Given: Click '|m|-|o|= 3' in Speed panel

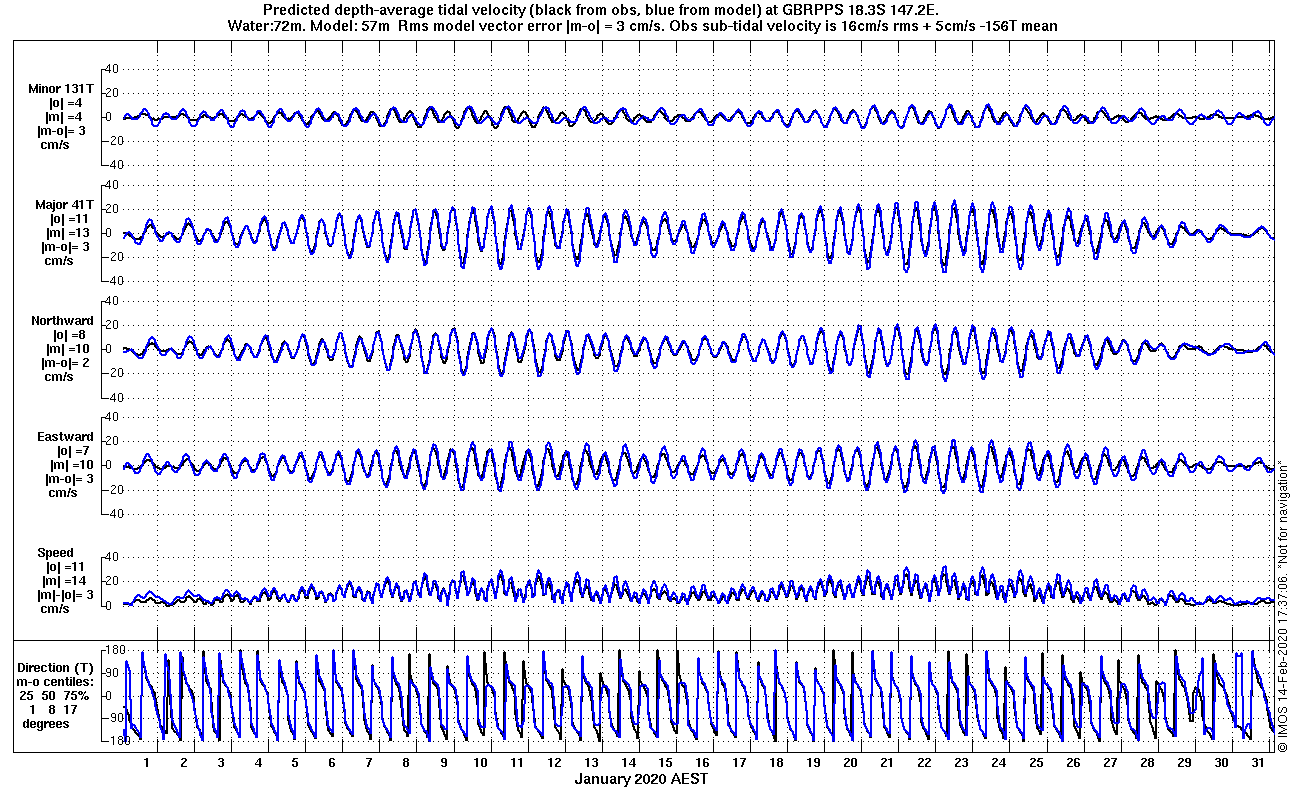Looking at the screenshot, I should [68, 595].
